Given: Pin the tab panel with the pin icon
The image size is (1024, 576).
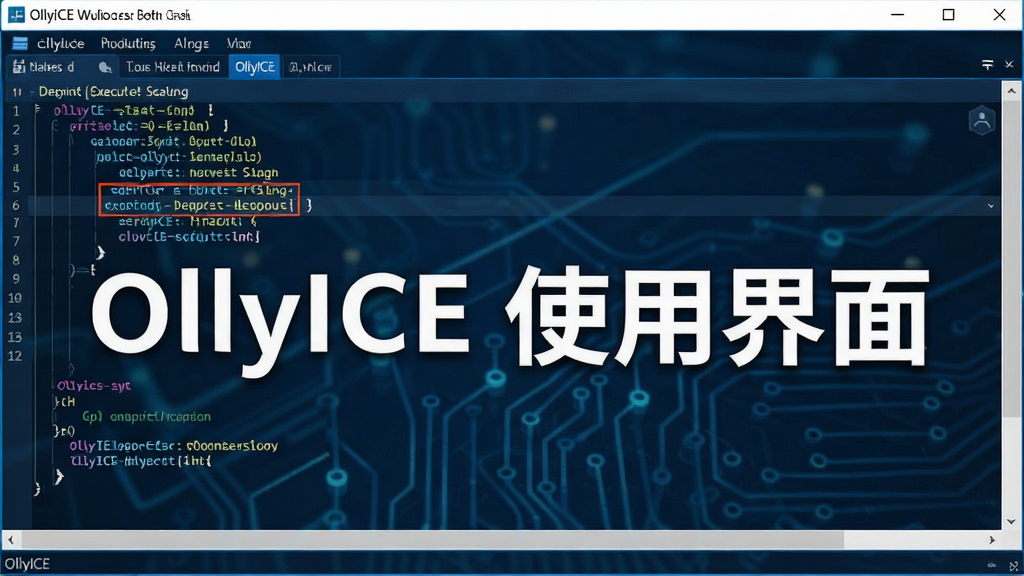Looking at the screenshot, I should click(x=987, y=65).
